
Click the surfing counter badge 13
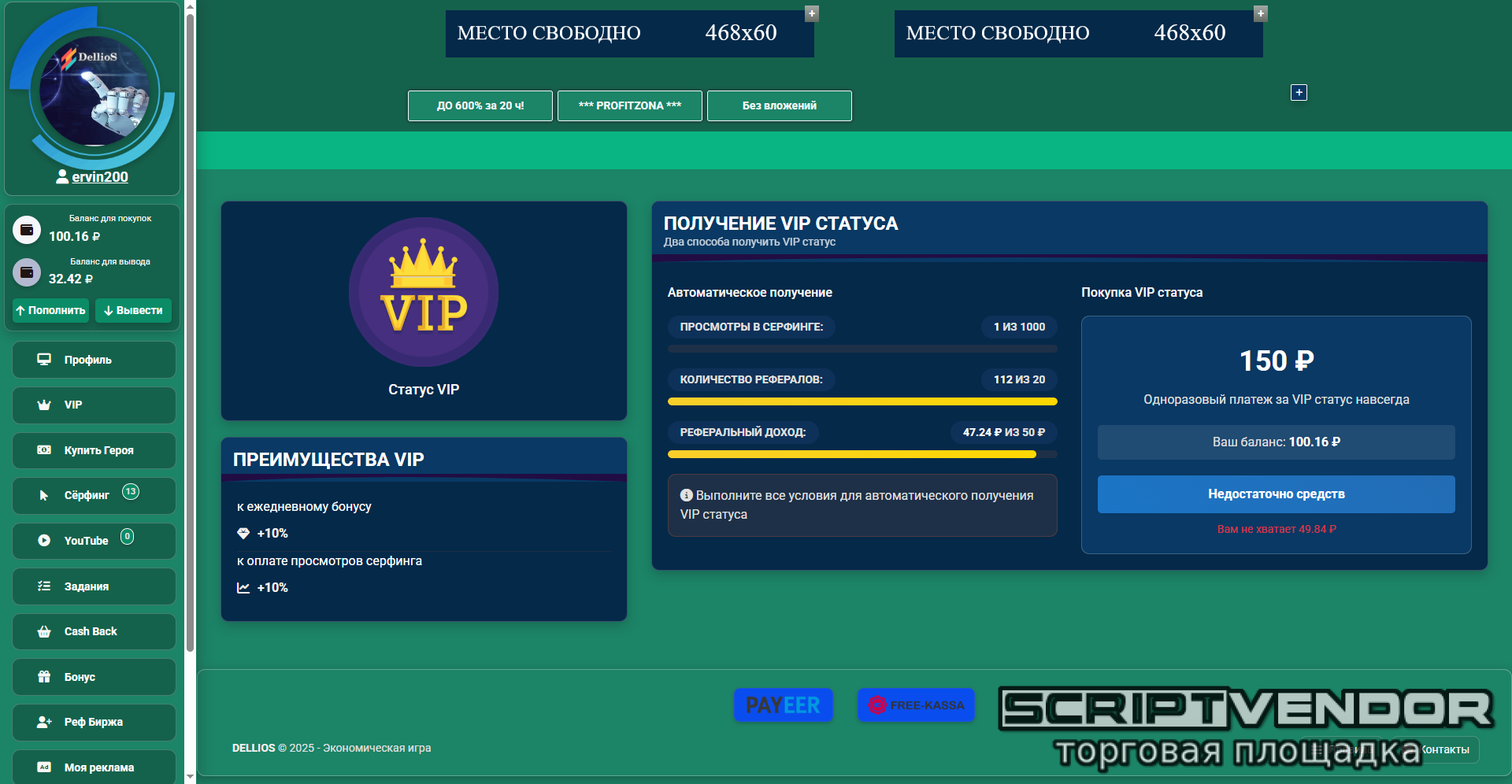tap(131, 492)
